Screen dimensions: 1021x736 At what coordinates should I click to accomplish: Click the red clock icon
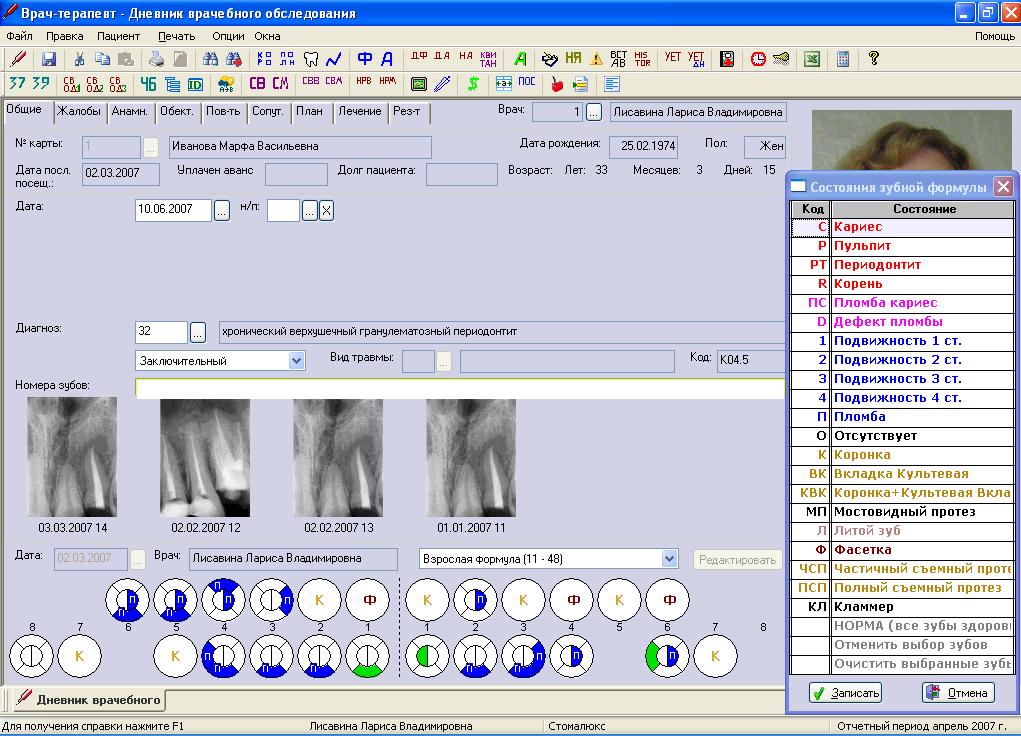(758, 59)
